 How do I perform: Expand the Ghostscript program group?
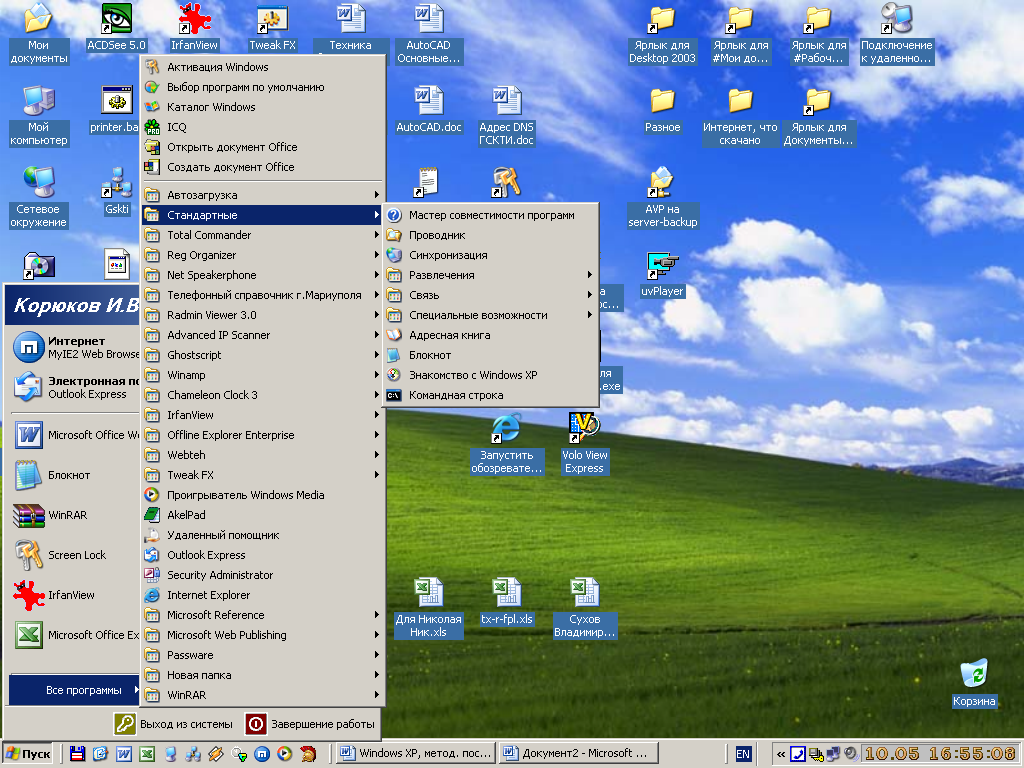(x=262, y=355)
